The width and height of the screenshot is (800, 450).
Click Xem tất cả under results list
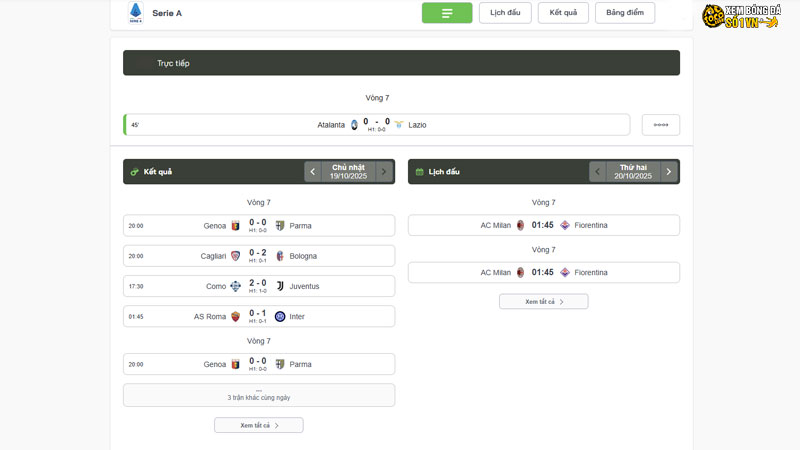click(259, 425)
